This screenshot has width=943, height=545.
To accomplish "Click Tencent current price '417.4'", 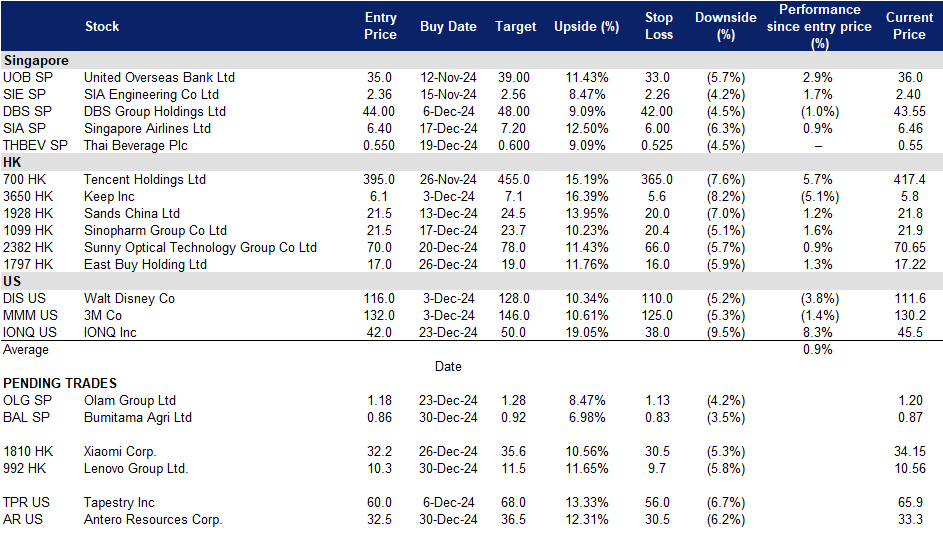I will coord(909,179).
